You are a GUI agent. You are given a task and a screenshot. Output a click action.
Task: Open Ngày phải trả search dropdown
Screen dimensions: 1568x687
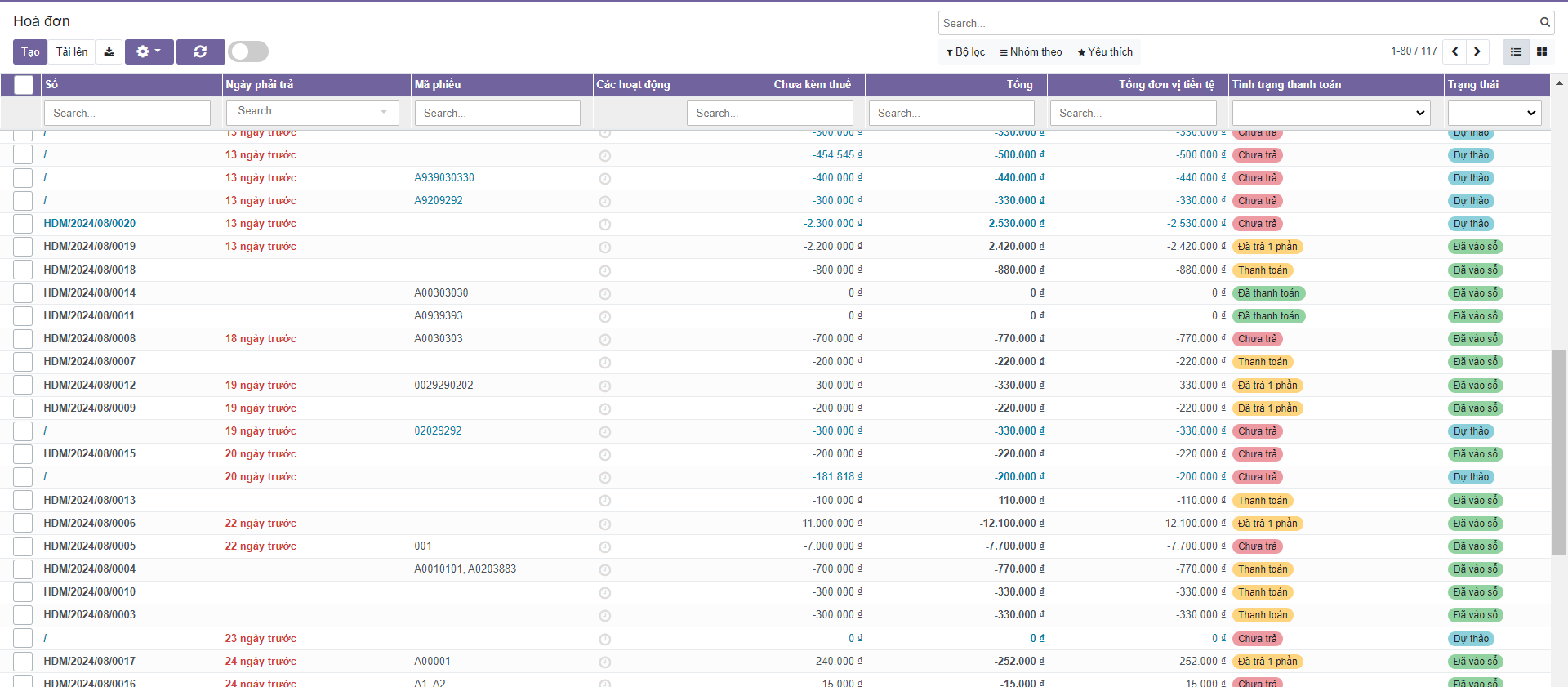tap(312, 112)
